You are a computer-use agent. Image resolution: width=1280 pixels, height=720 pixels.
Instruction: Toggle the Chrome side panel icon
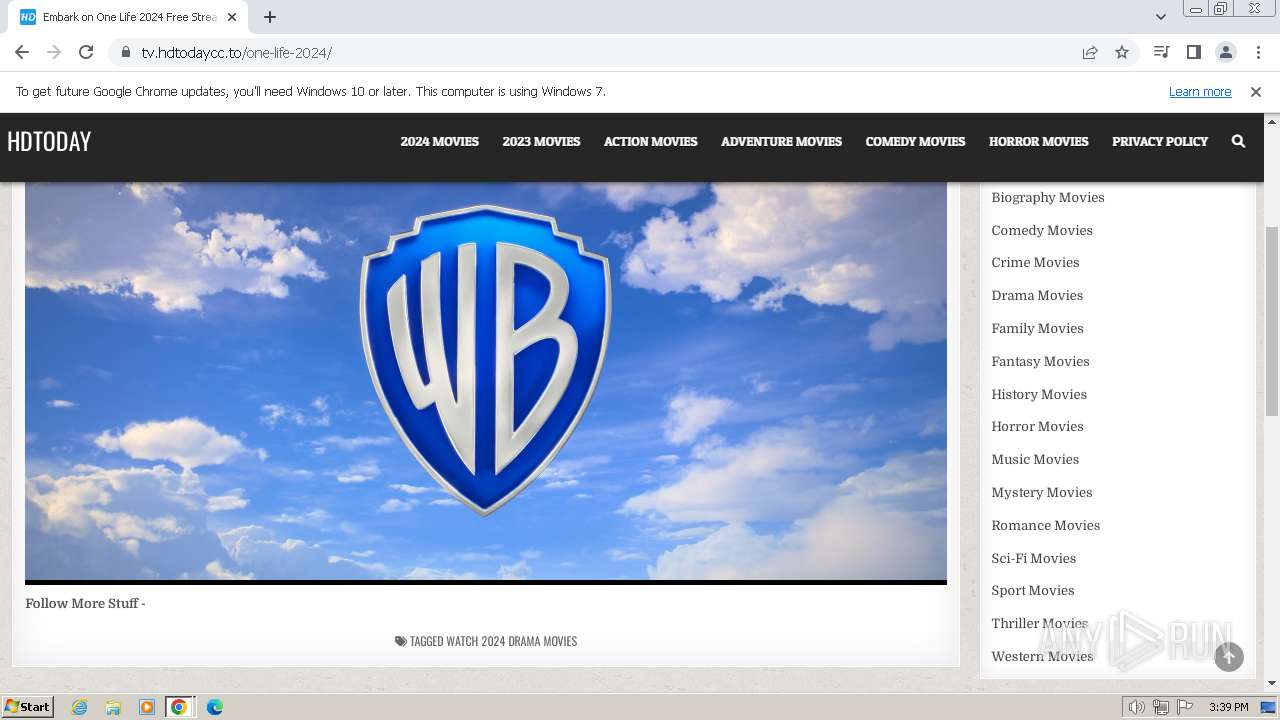tap(1193, 52)
